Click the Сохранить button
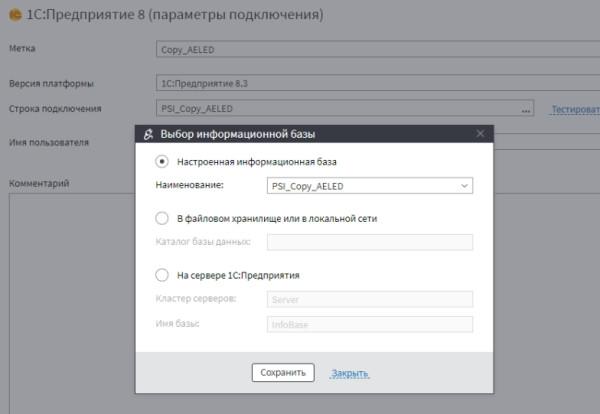Viewport: 600px width, 414px height. (x=283, y=372)
